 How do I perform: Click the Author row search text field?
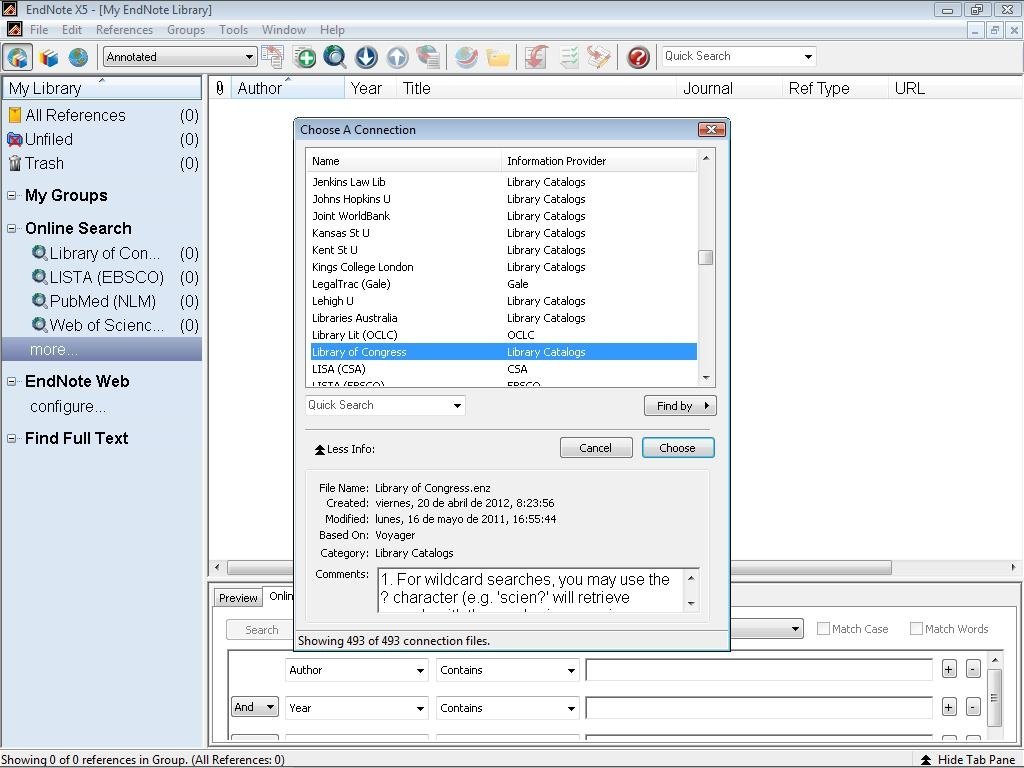[x=759, y=670]
